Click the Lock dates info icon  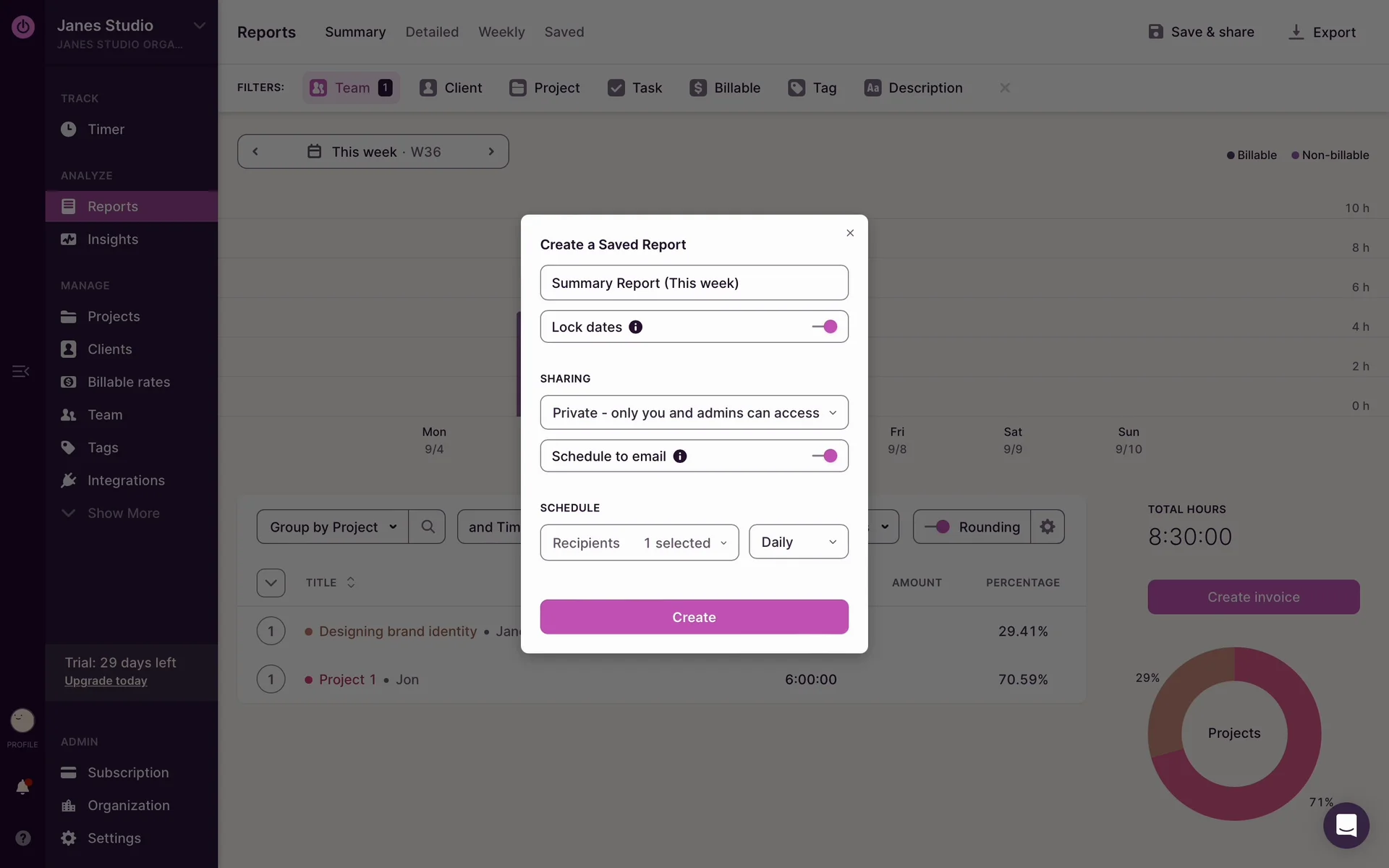635,327
